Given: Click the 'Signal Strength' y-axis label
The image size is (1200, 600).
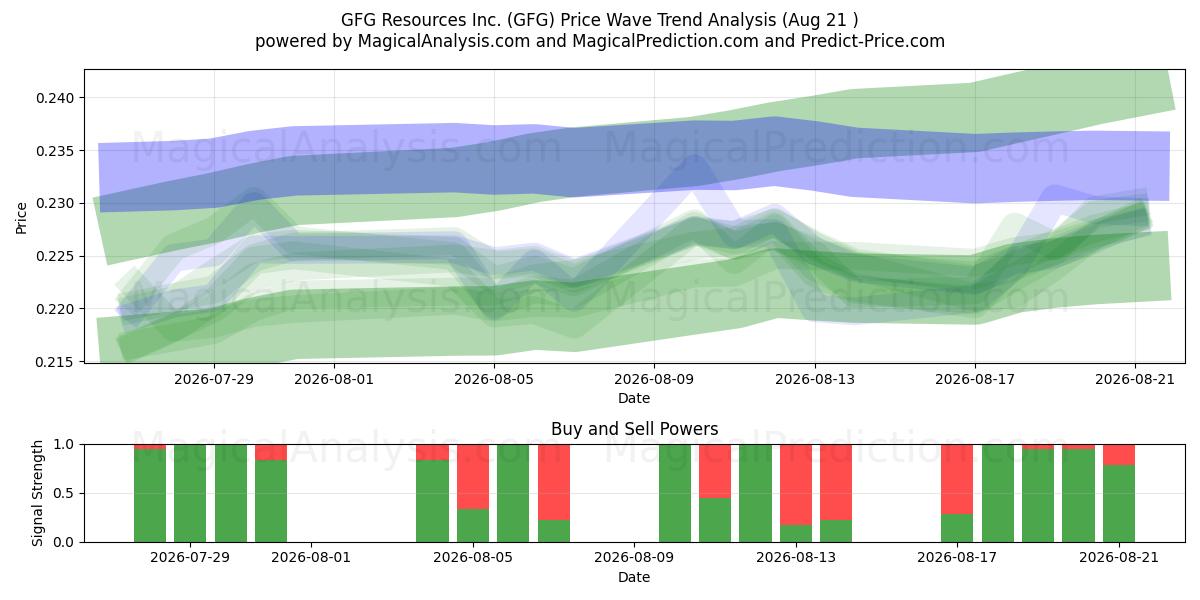Looking at the screenshot, I should point(37,493).
